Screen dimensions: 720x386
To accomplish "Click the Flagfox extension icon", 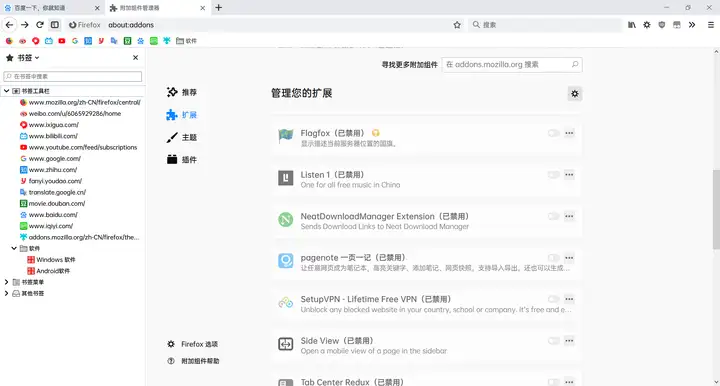I will point(286,136).
